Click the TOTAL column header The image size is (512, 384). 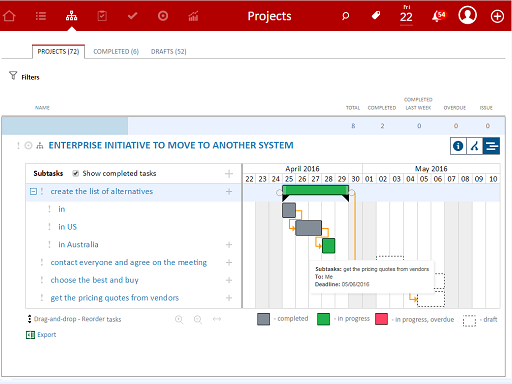coord(353,108)
